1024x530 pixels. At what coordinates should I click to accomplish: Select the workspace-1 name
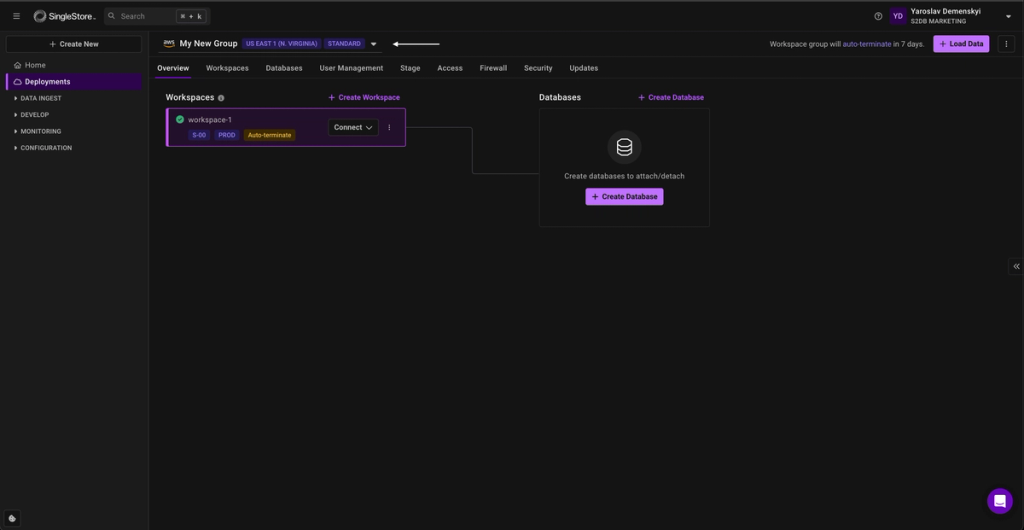[x=210, y=119]
